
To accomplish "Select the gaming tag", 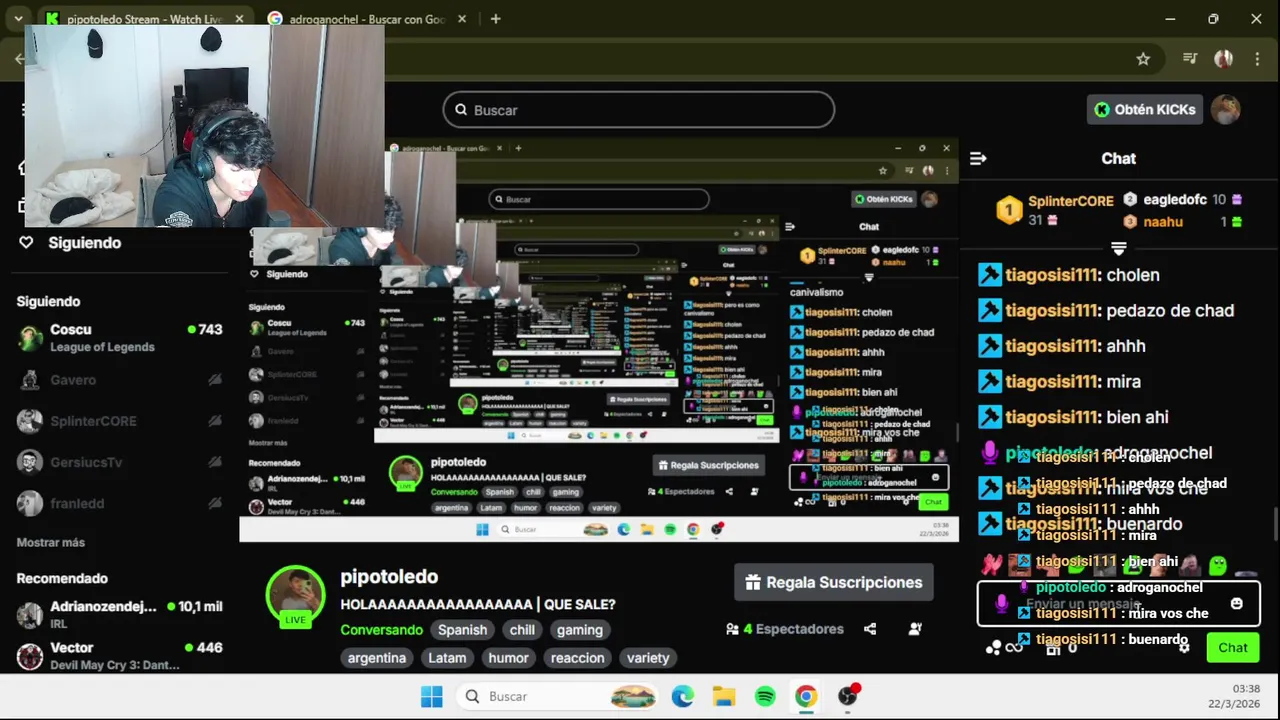I will tap(580, 630).
